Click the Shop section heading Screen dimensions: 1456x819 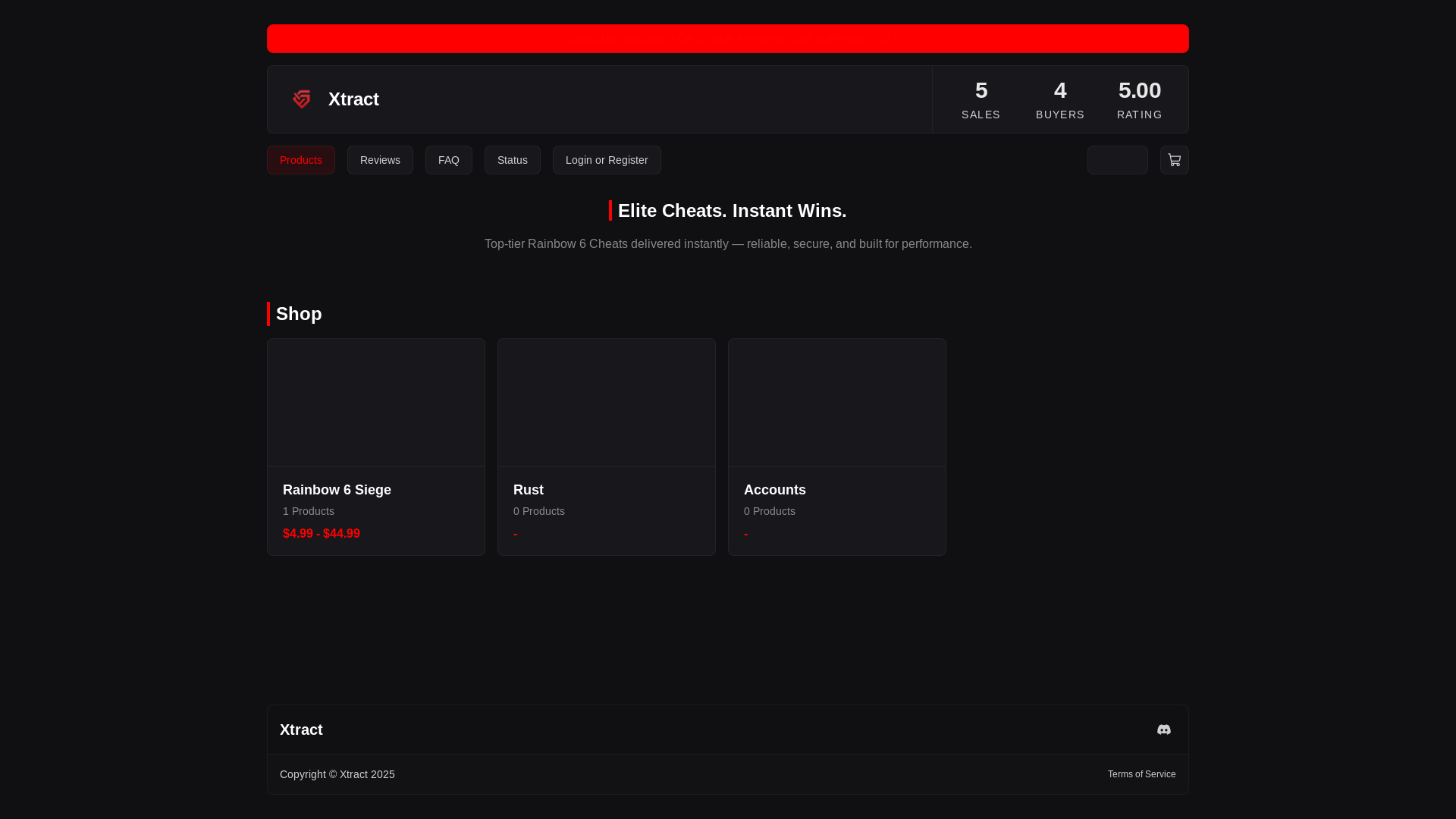(x=299, y=314)
